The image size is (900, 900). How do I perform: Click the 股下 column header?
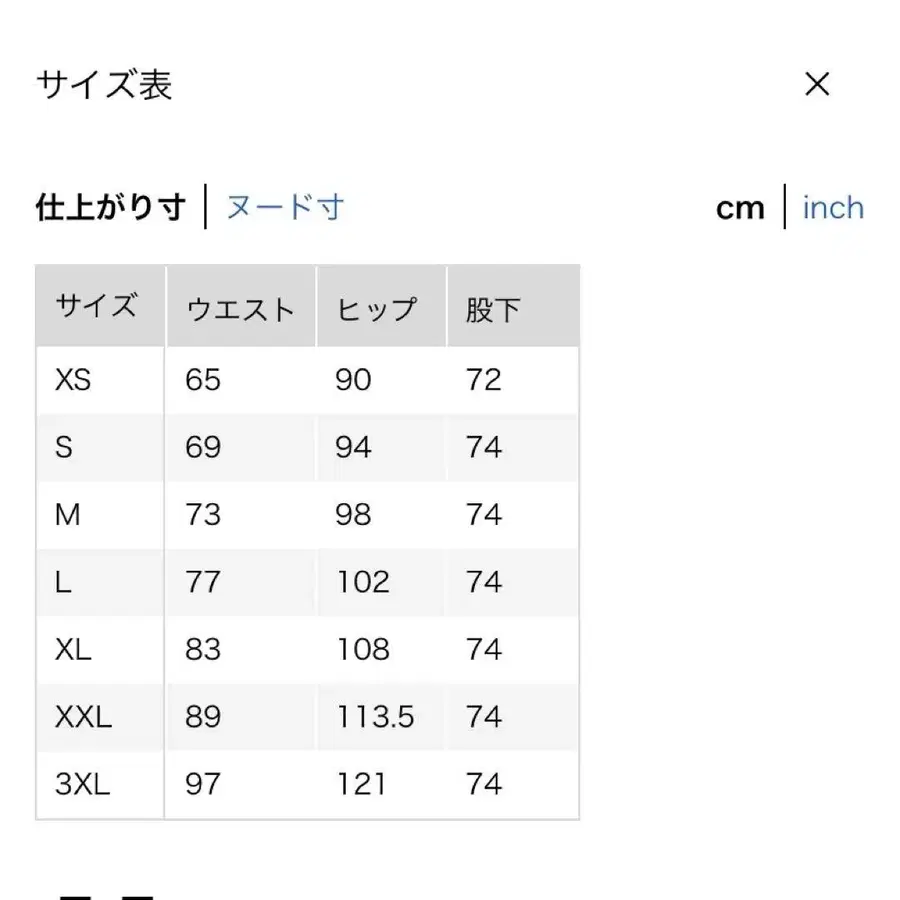click(493, 308)
